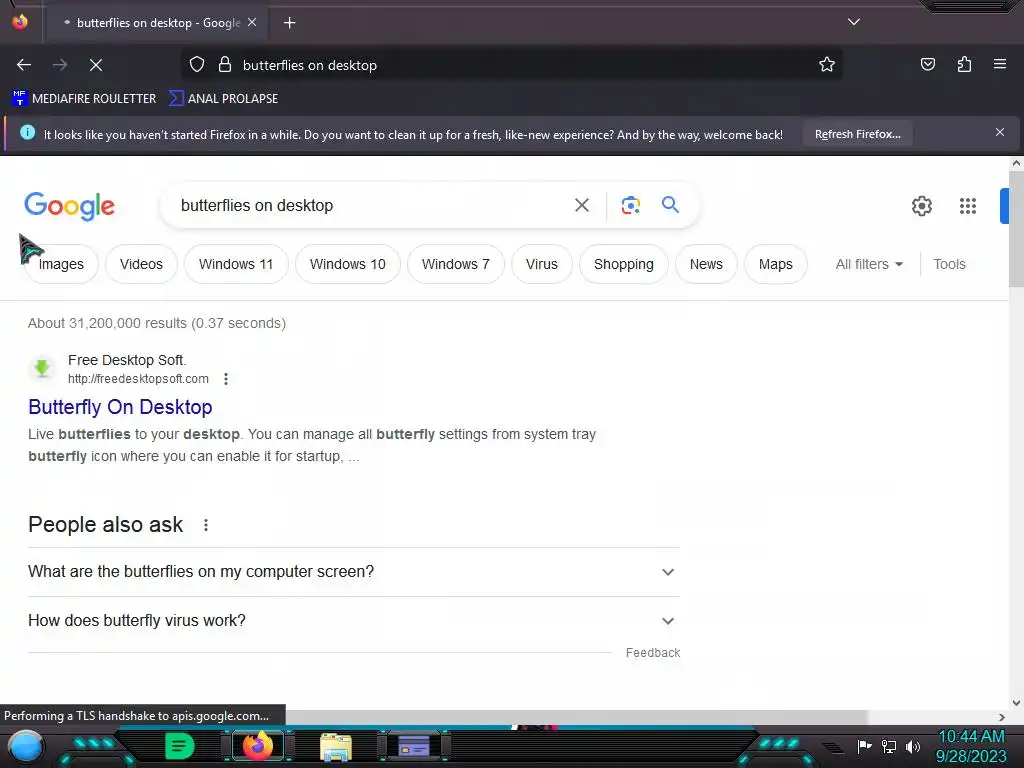Screen dimensions: 1024x768
Task: Click the Feedback link
Action: coord(652,652)
